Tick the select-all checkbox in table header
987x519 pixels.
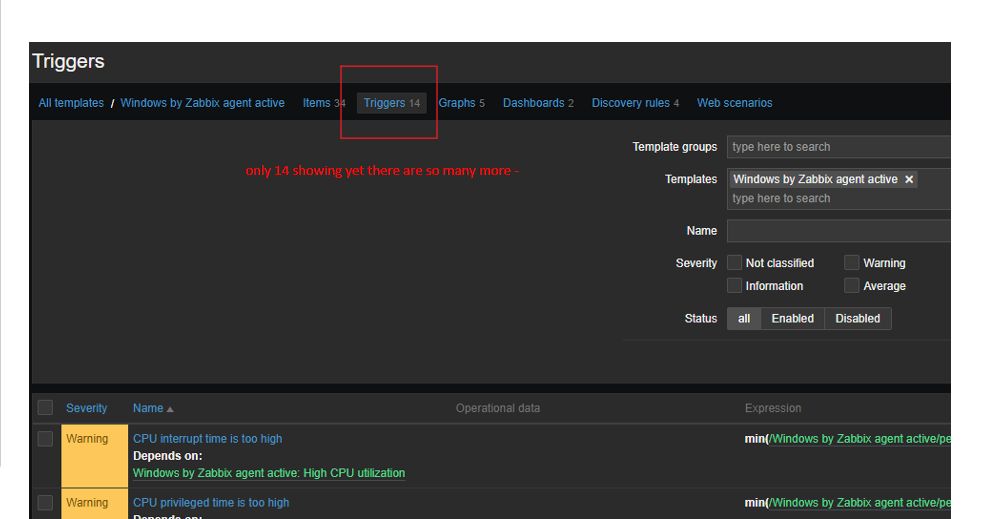coord(45,408)
